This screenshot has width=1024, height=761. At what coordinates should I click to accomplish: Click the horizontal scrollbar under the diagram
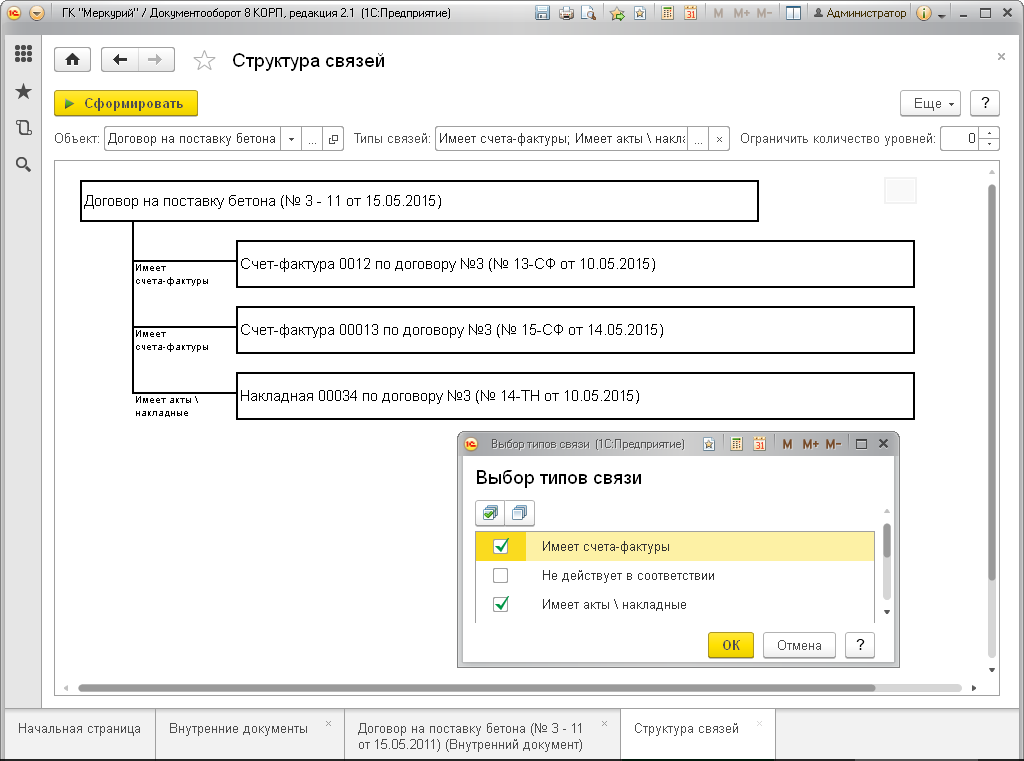pyautogui.click(x=477, y=688)
